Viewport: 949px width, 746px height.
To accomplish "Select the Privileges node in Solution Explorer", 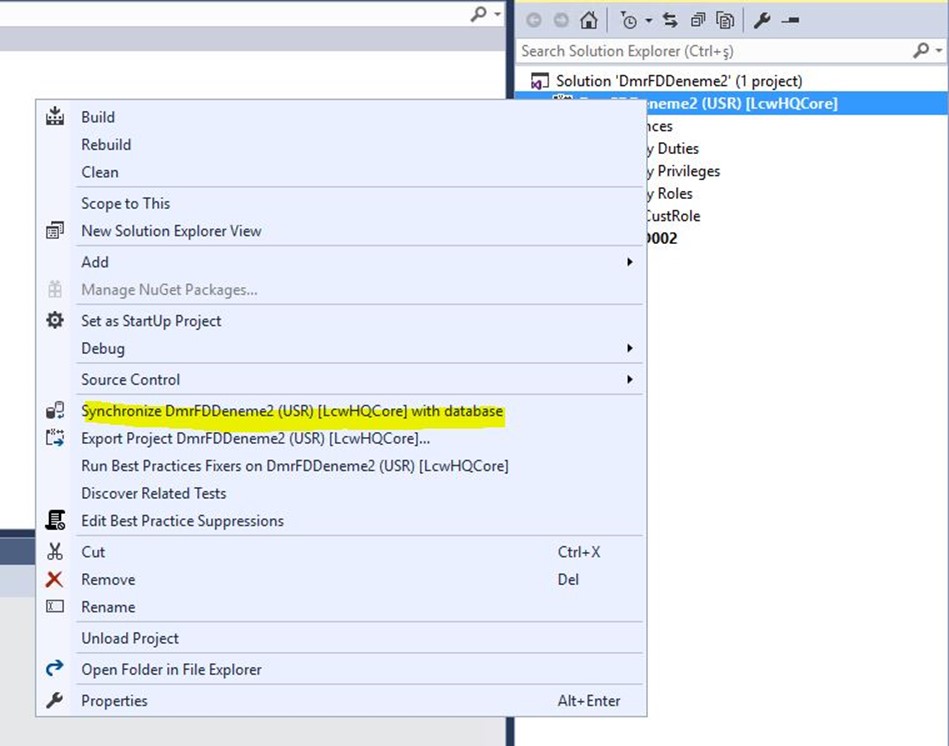I will tap(683, 171).
